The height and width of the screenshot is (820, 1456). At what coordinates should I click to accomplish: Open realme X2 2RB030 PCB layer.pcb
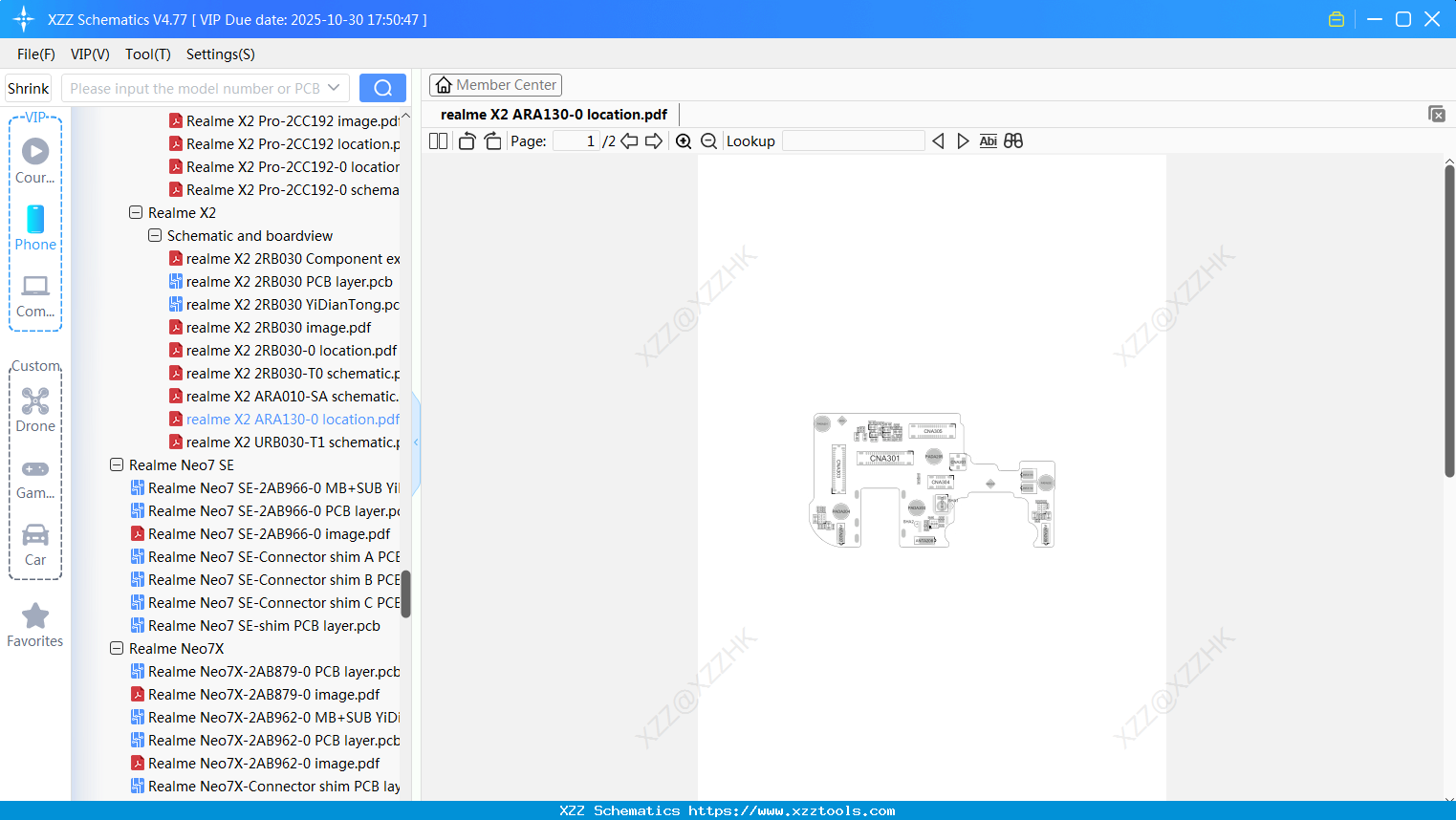tap(289, 282)
